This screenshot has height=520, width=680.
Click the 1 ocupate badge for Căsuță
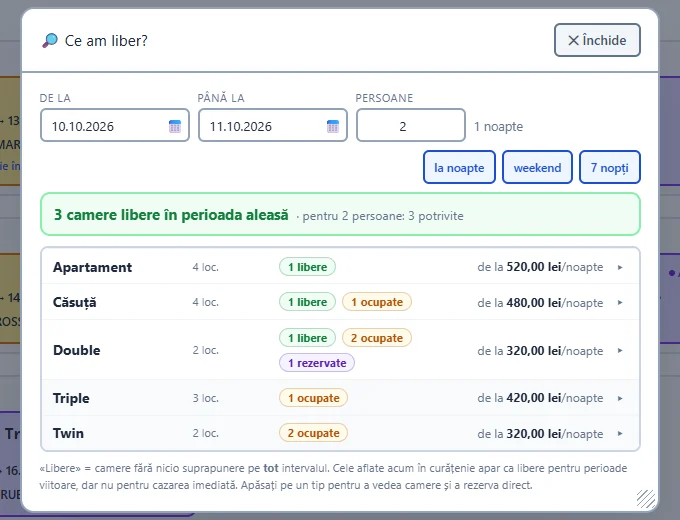coord(377,302)
